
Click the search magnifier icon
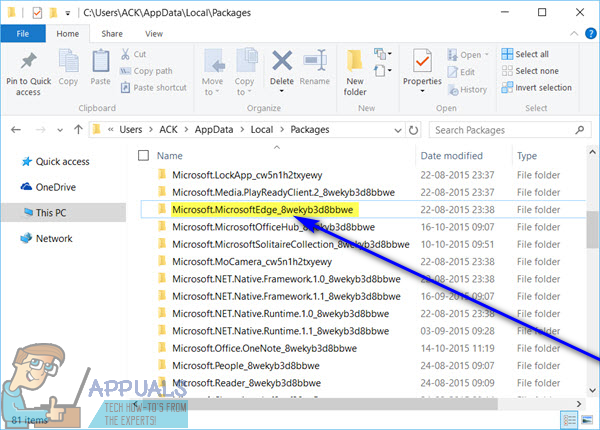580,130
